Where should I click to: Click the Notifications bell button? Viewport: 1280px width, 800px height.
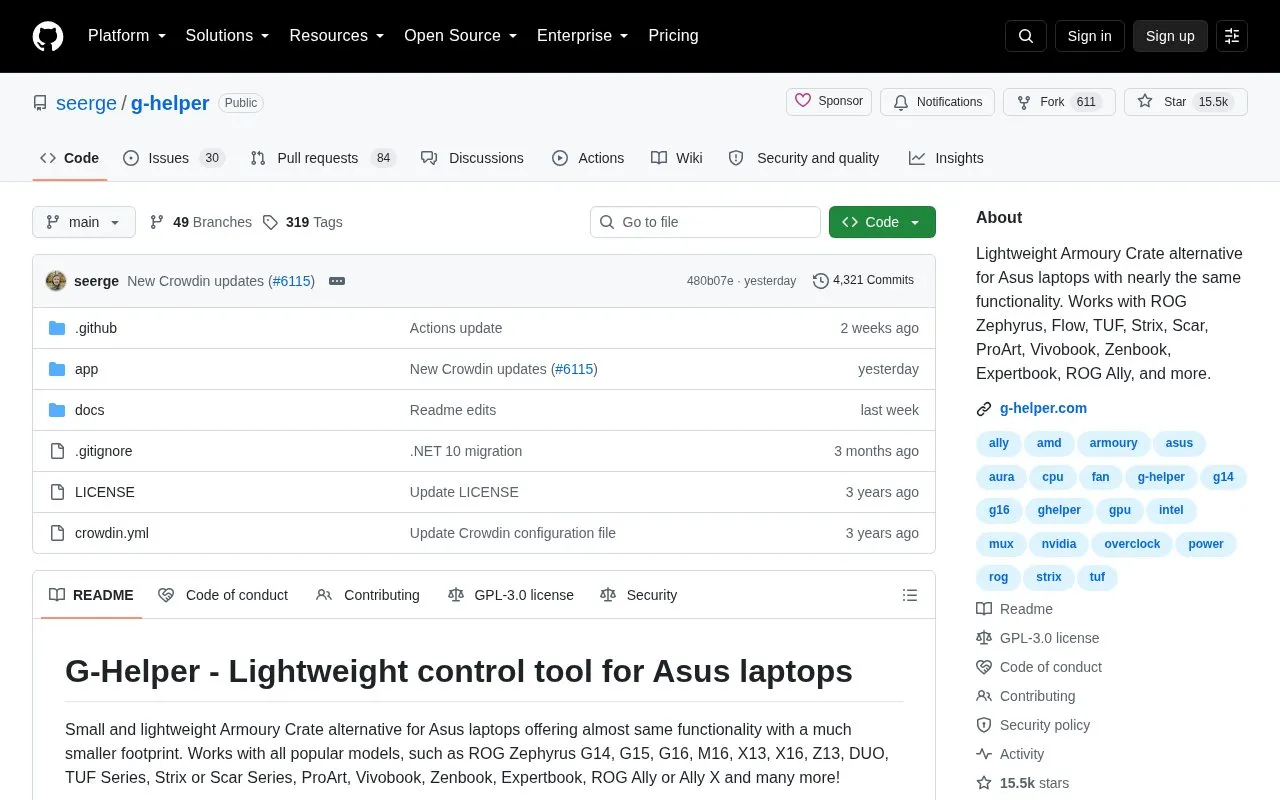[937, 102]
